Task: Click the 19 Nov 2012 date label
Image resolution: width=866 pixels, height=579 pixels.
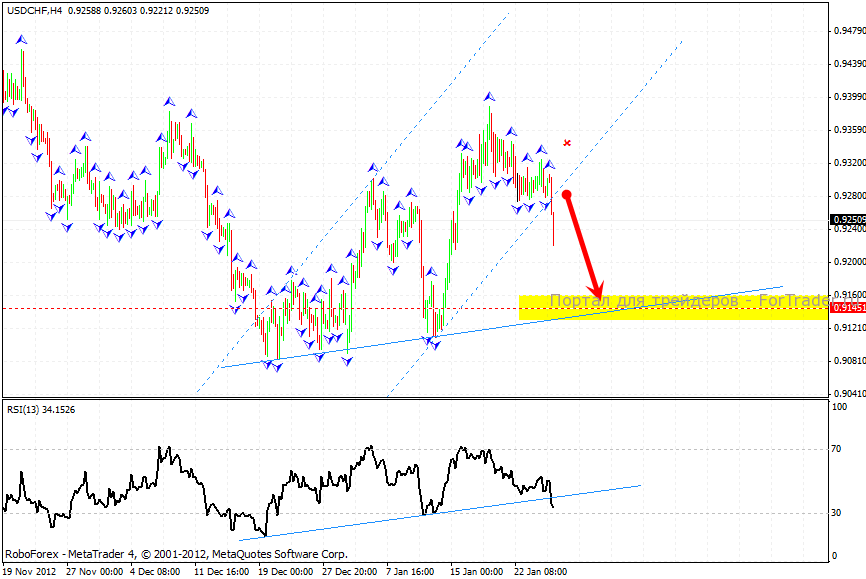Action: pyautogui.click(x=29, y=571)
